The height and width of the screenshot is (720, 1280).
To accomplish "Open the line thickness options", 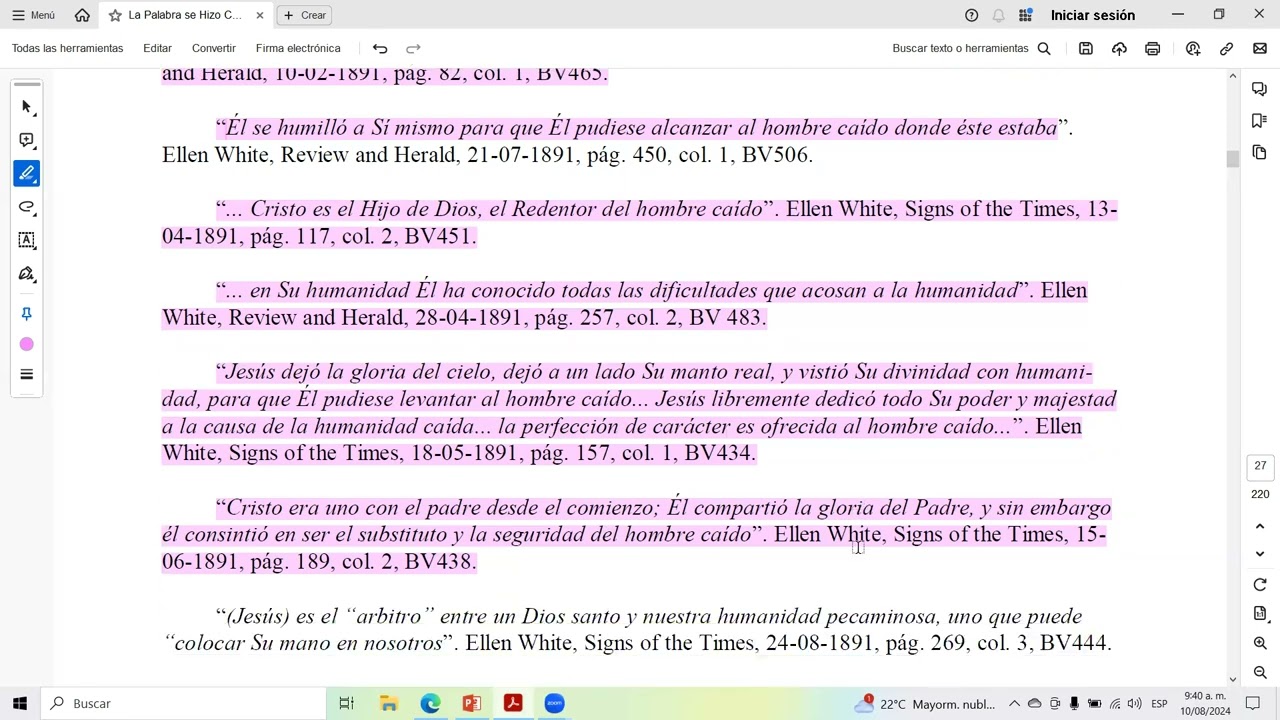I will (x=27, y=374).
